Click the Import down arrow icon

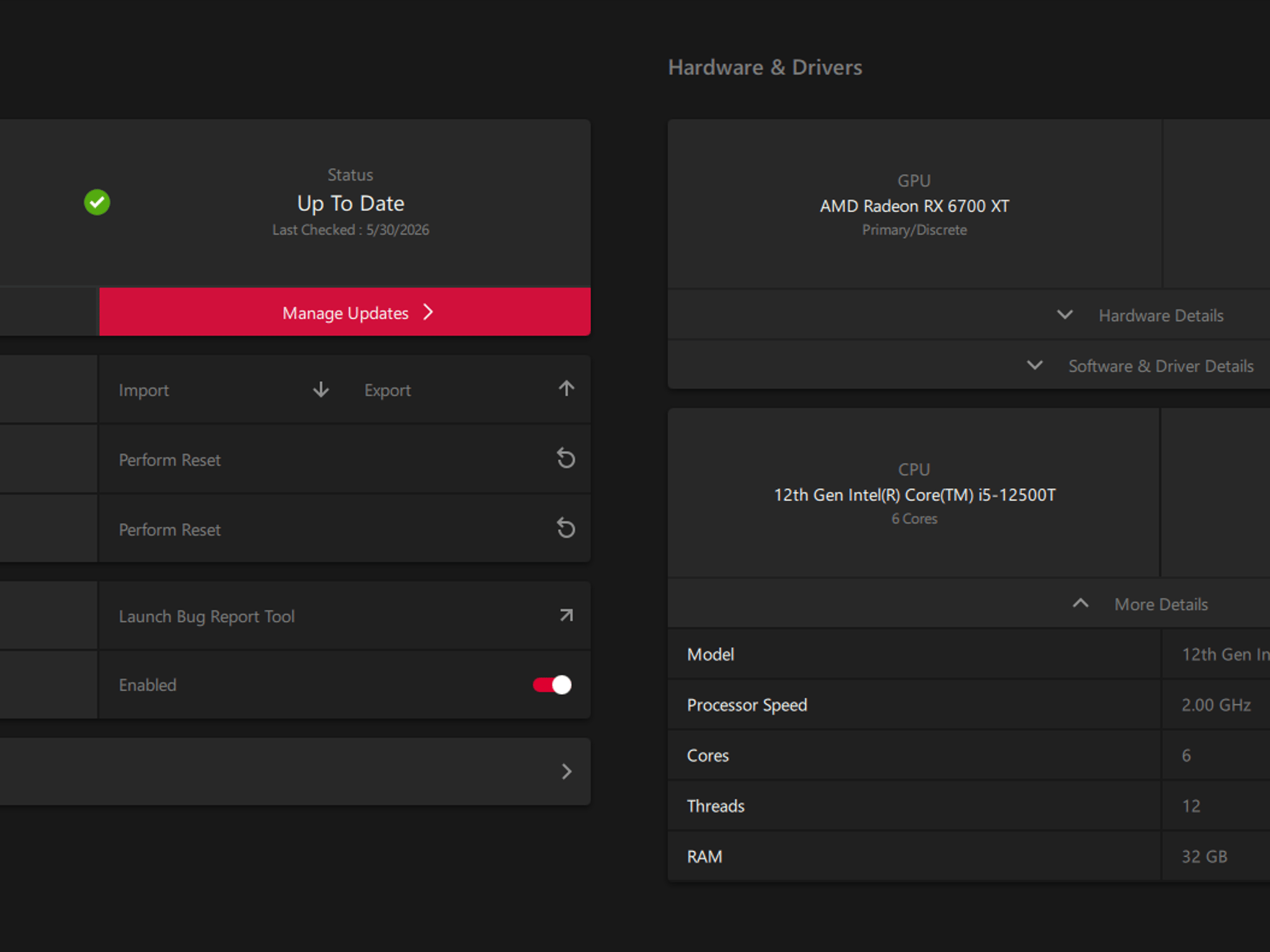tap(321, 390)
